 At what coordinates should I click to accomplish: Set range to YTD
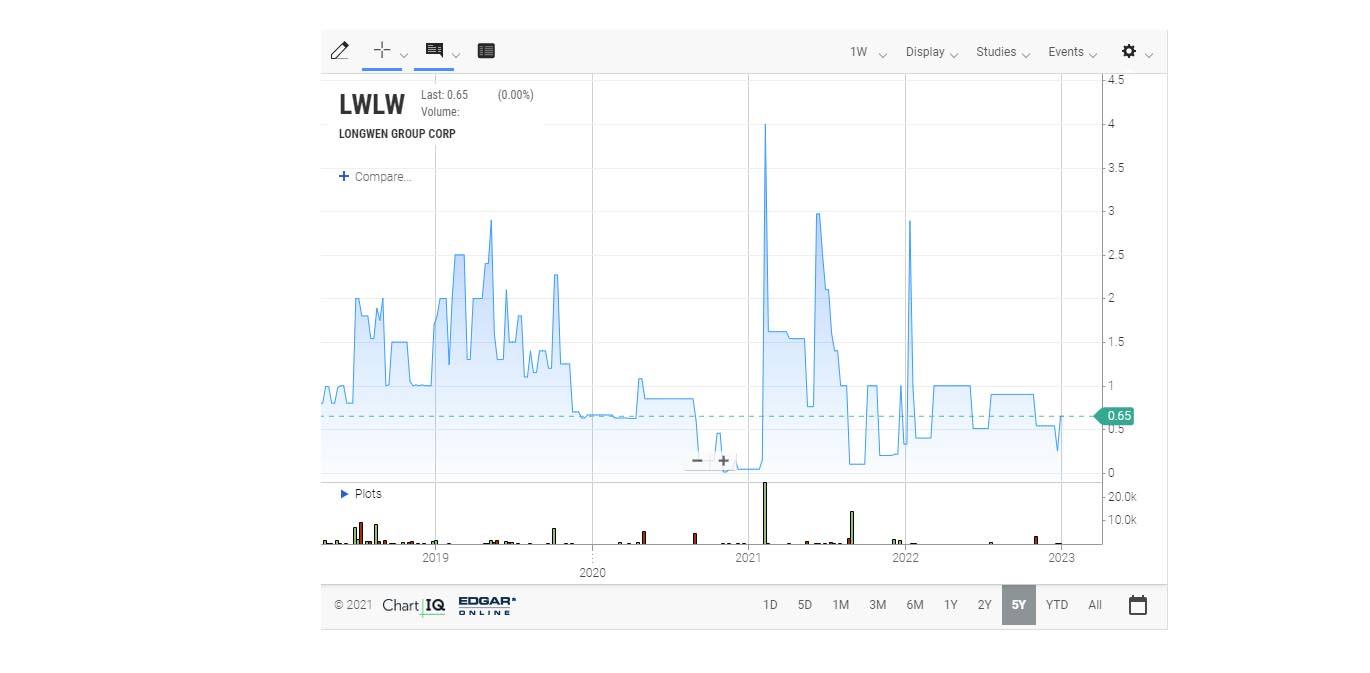tap(1056, 605)
